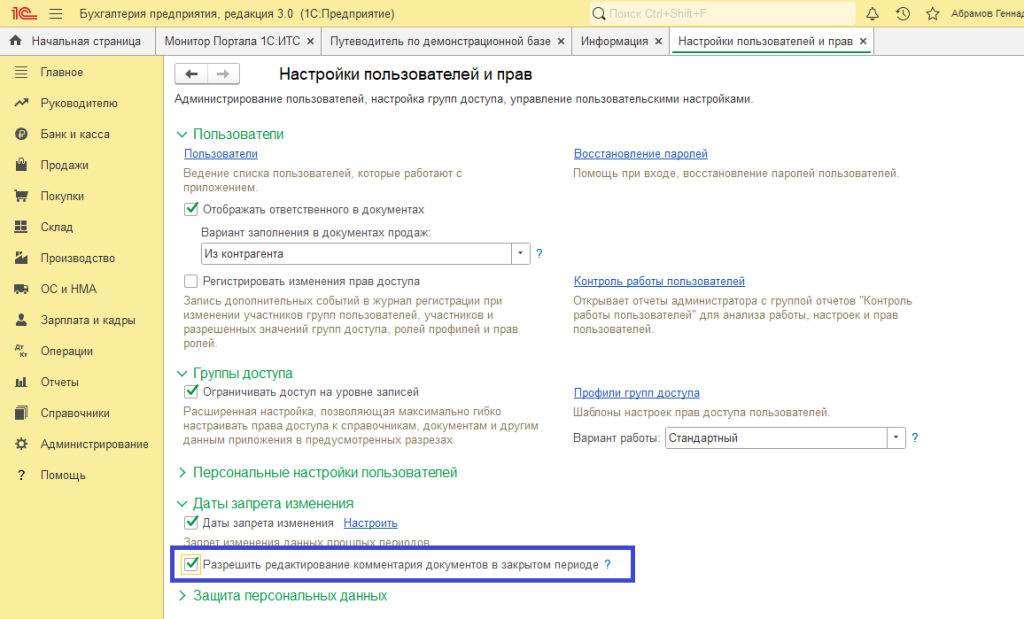Open Восстановление паролей link
The width and height of the screenshot is (1024, 619).
click(x=641, y=153)
